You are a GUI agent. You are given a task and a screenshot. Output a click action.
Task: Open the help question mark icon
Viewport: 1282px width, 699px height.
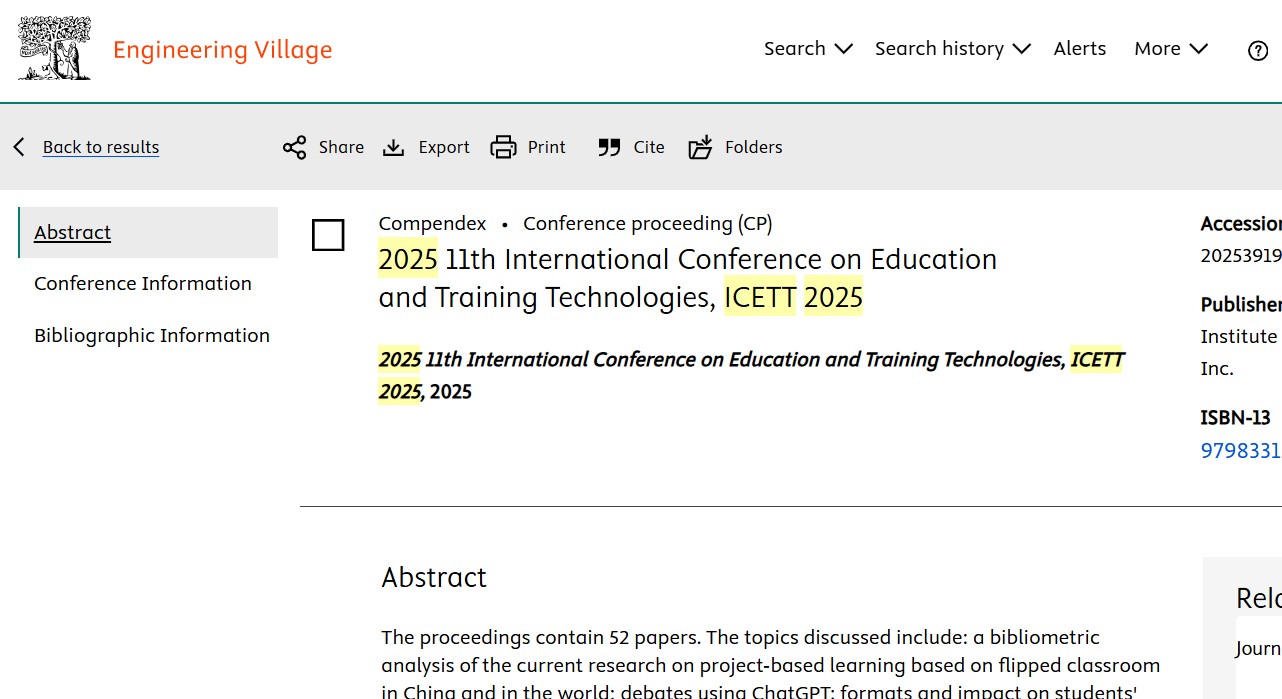(1258, 51)
